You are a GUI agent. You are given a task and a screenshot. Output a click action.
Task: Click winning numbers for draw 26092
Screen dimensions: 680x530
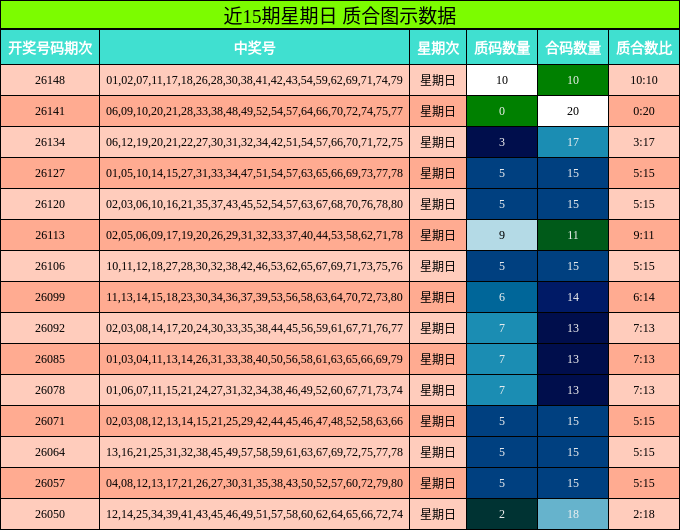tap(255, 328)
